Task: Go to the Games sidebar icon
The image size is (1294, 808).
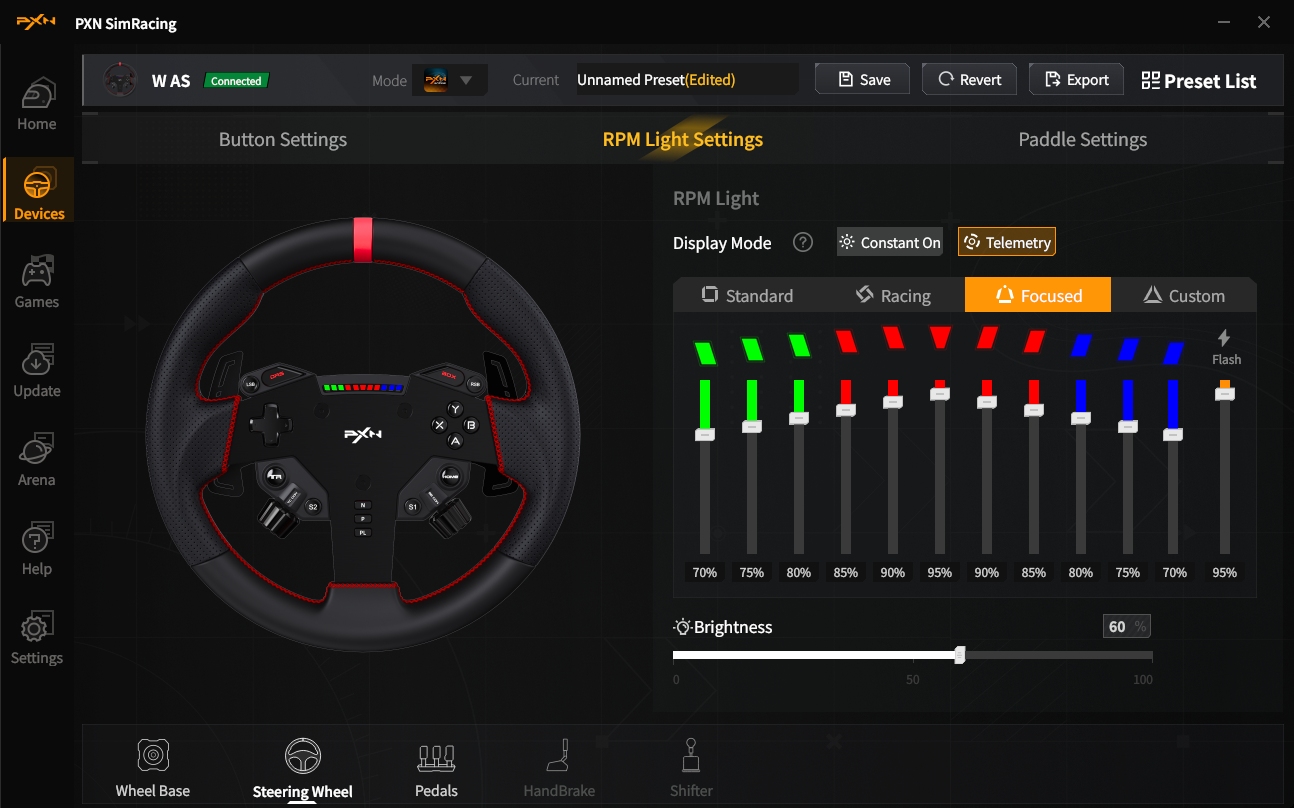Action: click(37, 281)
